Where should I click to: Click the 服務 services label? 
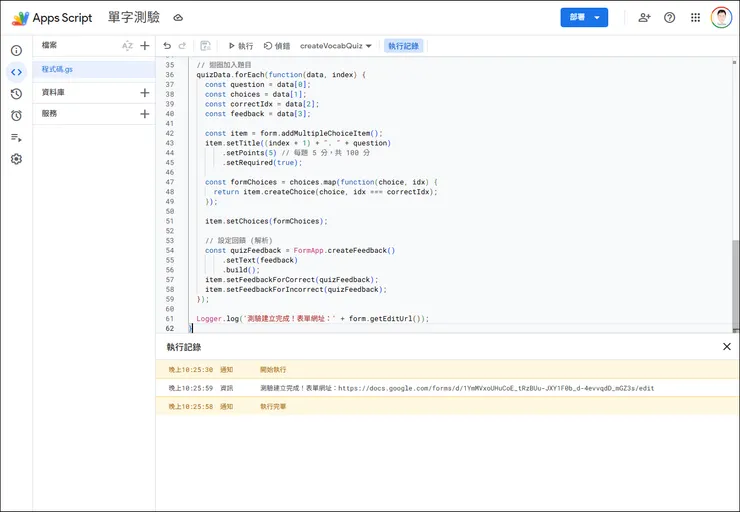click(49, 114)
